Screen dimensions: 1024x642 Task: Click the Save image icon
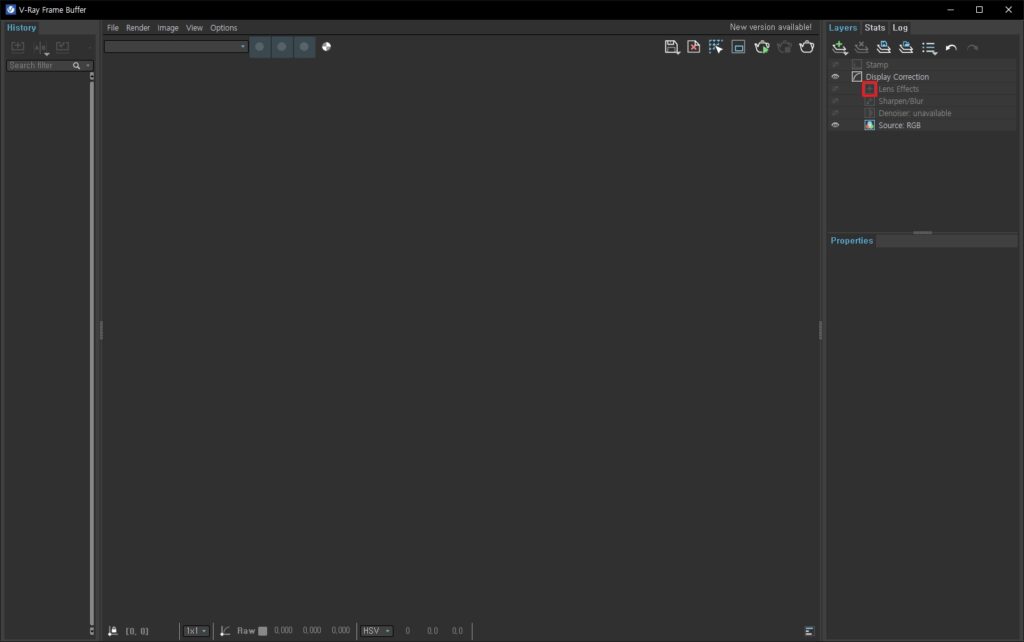pos(672,47)
